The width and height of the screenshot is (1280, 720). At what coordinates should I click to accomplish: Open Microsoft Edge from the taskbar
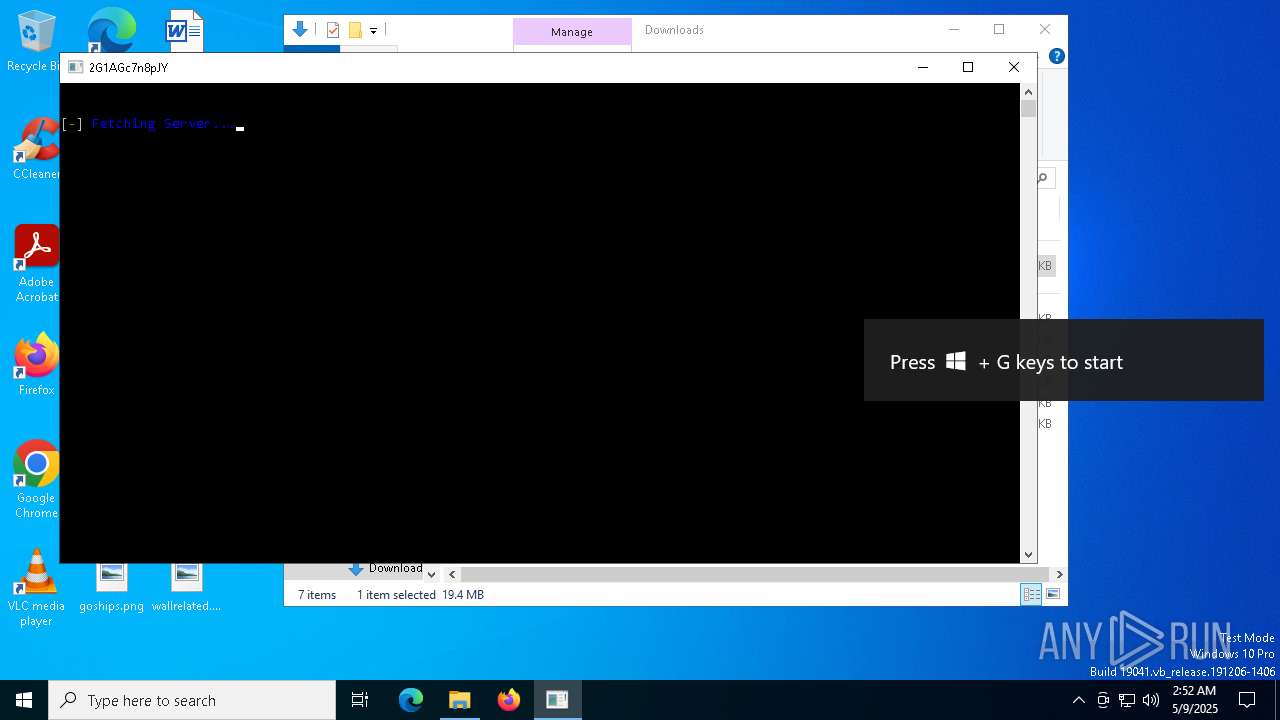411,700
